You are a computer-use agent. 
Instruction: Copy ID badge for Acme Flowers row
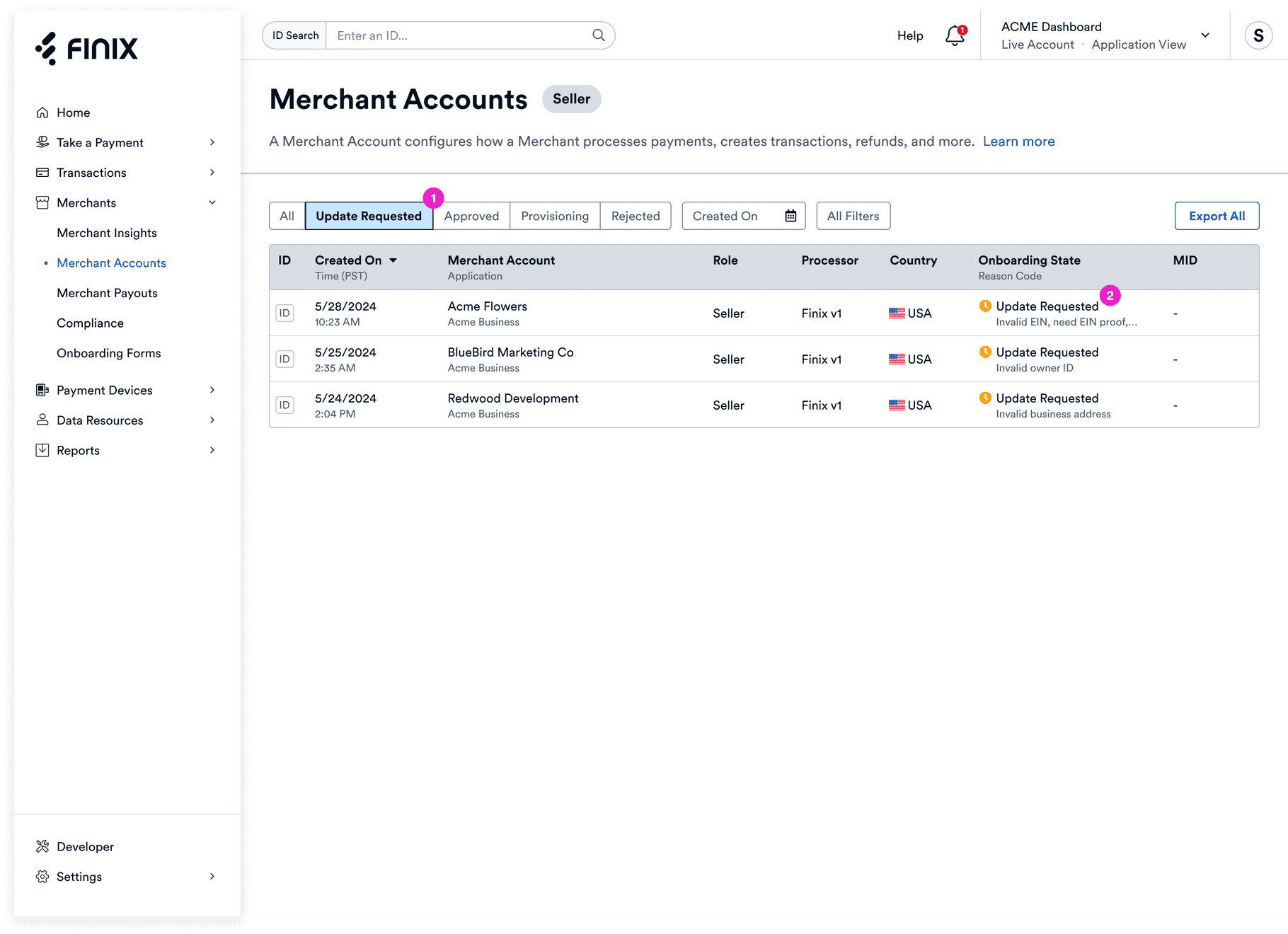[x=284, y=313]
